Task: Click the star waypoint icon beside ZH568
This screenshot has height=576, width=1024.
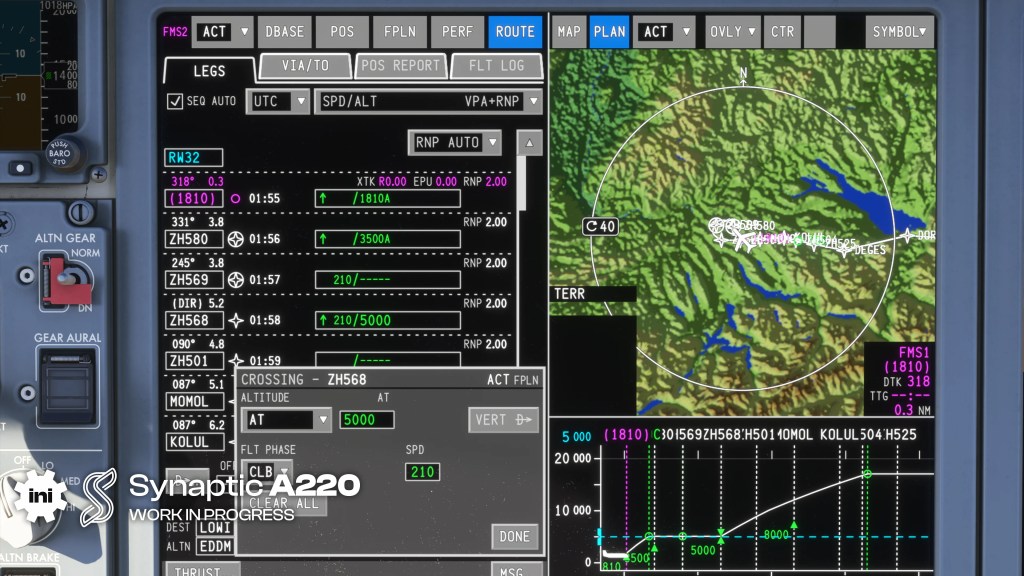Action: 236,320
